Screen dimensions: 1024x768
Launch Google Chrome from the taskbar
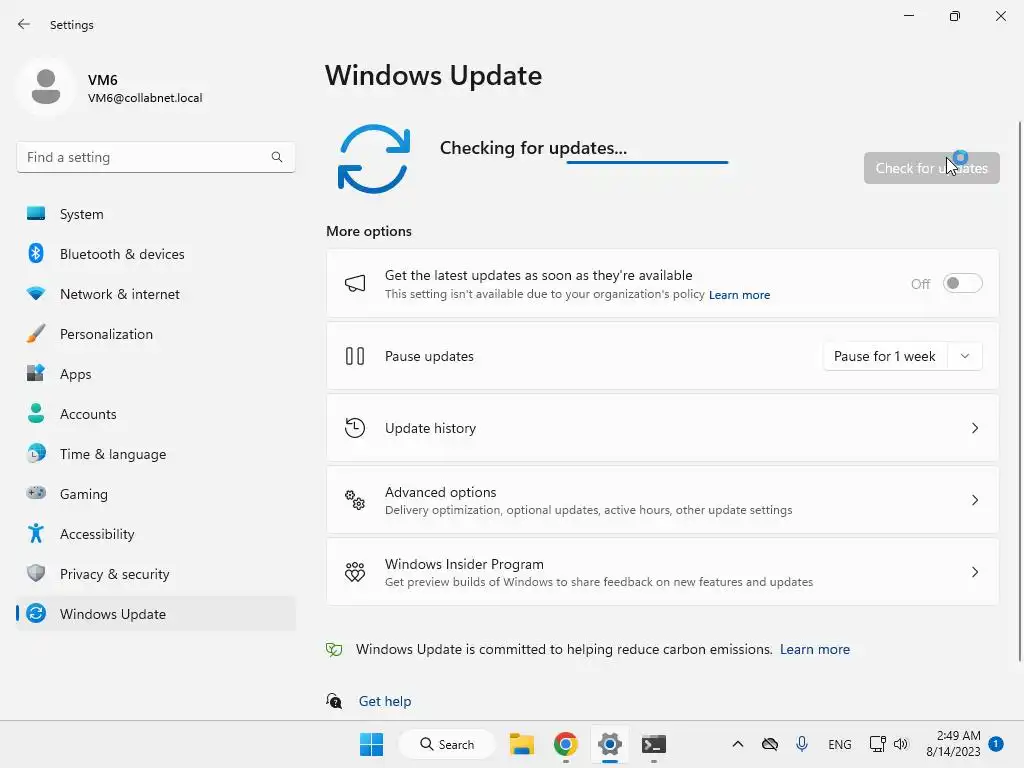coord(566,744)
